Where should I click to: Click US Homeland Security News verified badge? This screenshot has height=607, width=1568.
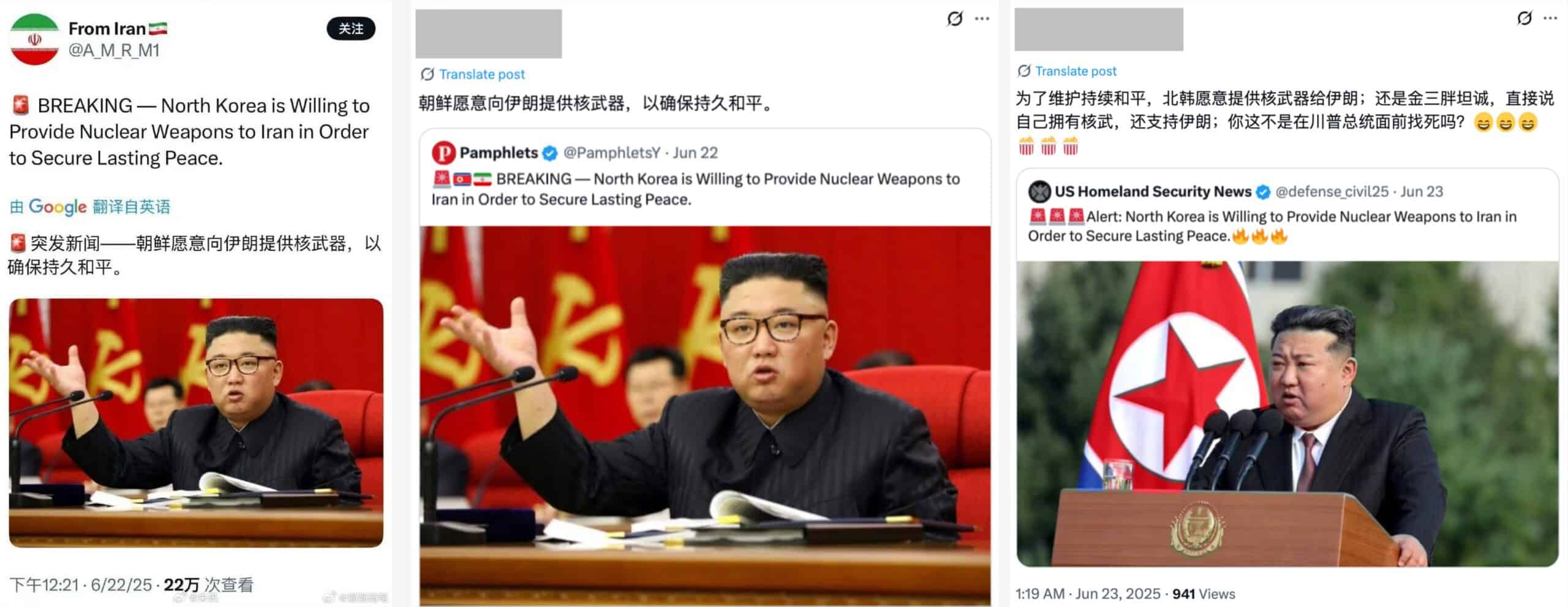[1263, 192]
